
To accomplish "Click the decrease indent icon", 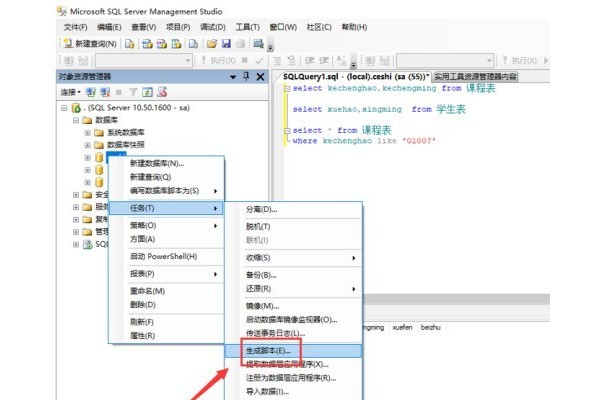I will point(310,60).
